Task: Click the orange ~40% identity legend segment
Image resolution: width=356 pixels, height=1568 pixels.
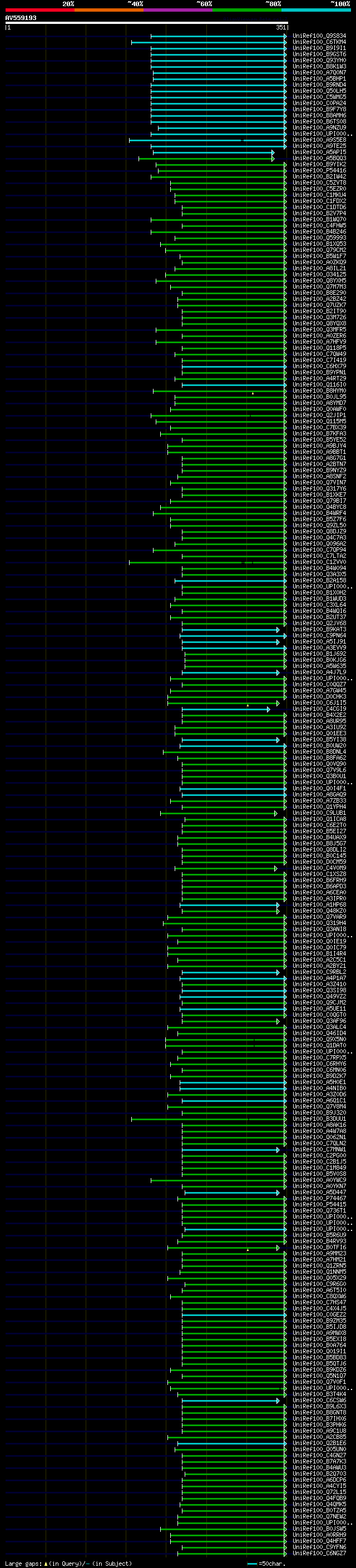Action: [109, 10]
